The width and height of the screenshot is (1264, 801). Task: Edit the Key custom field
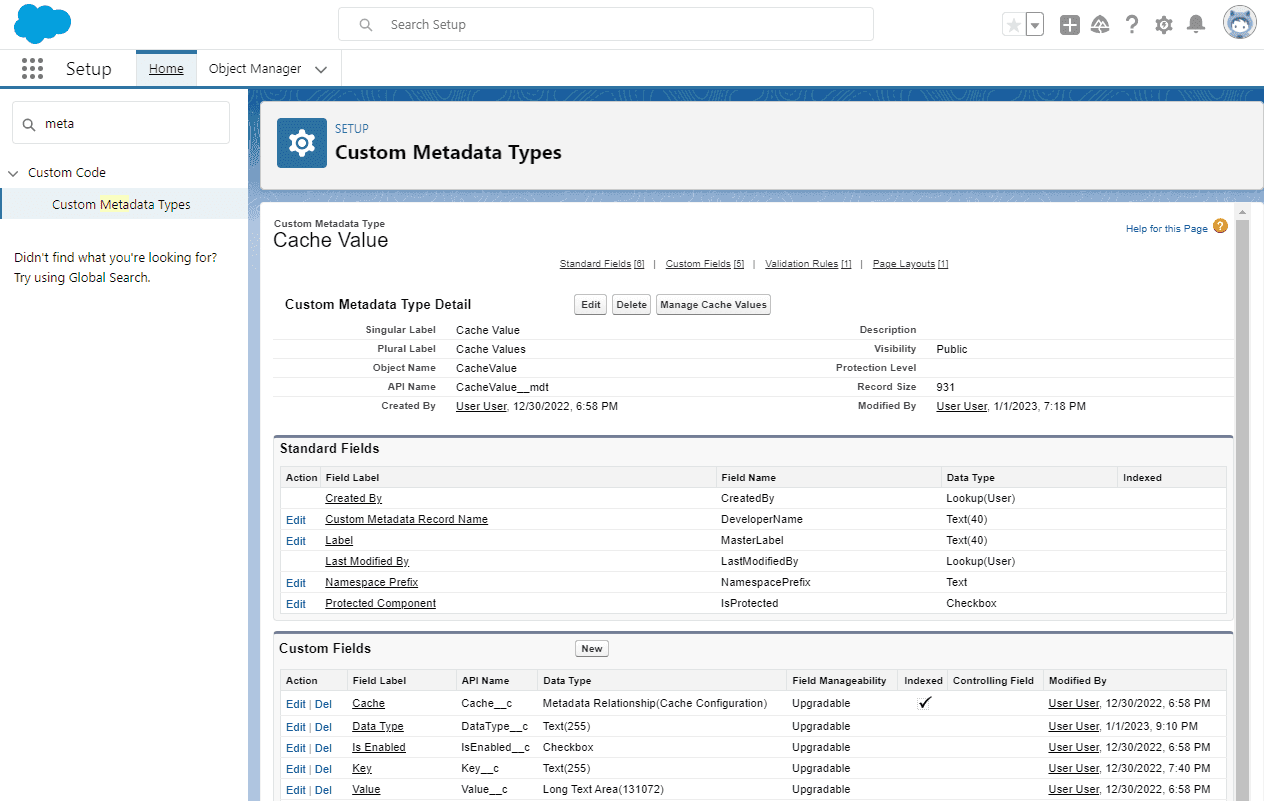296,769
